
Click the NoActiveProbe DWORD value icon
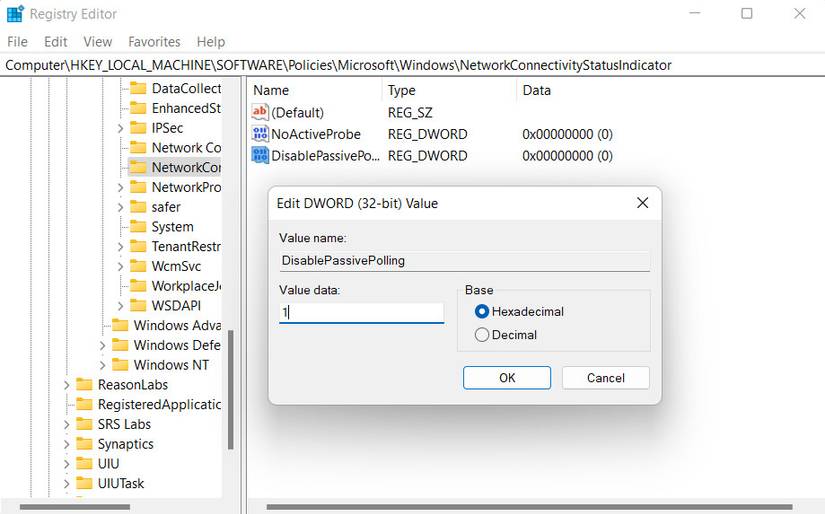[260, 134]
